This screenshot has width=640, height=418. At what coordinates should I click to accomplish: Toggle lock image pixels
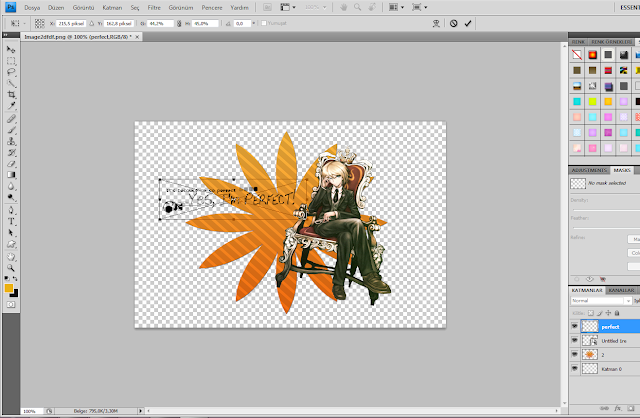click(600, 313)
